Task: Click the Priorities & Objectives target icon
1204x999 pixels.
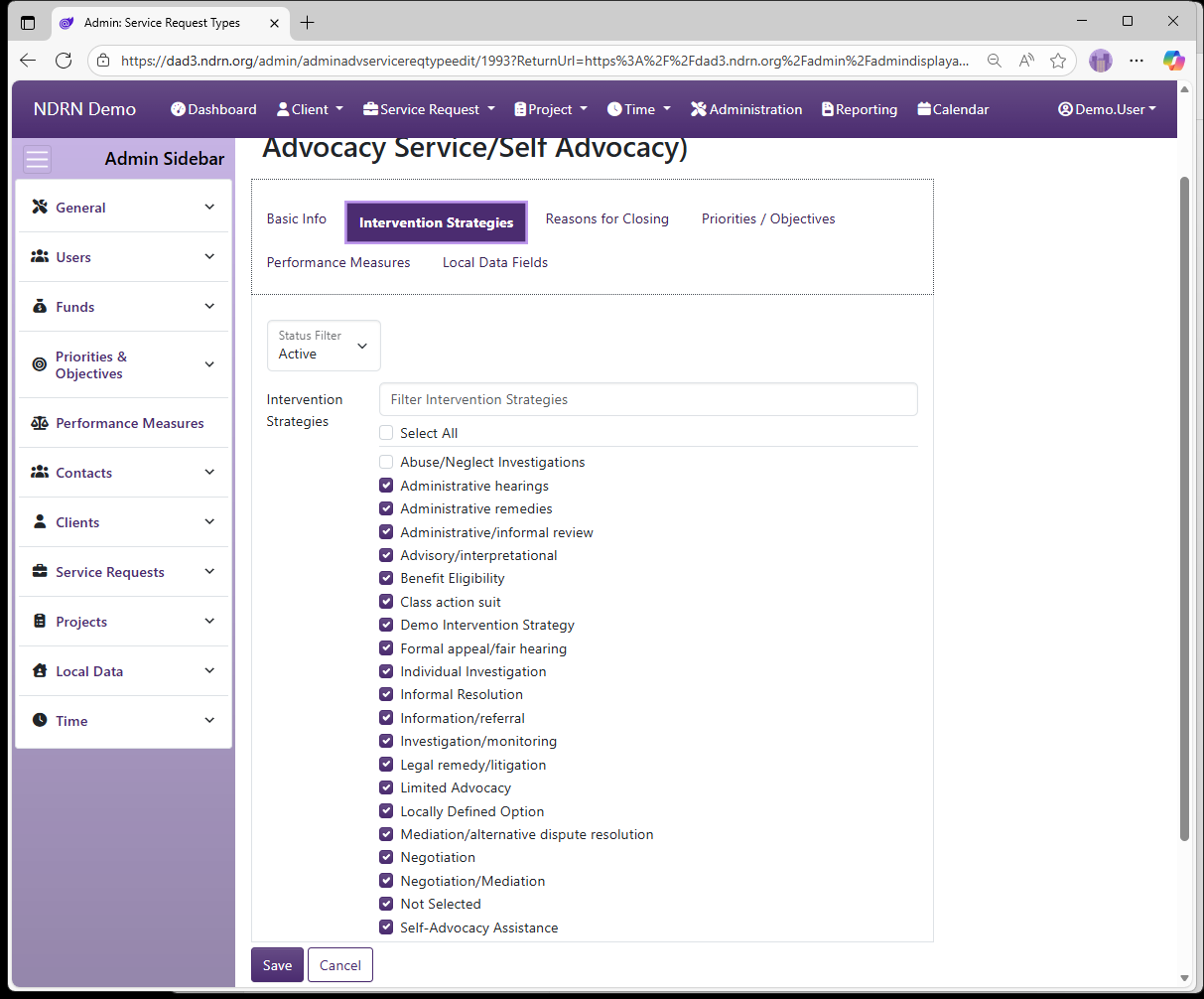Action: pos(40,364)
